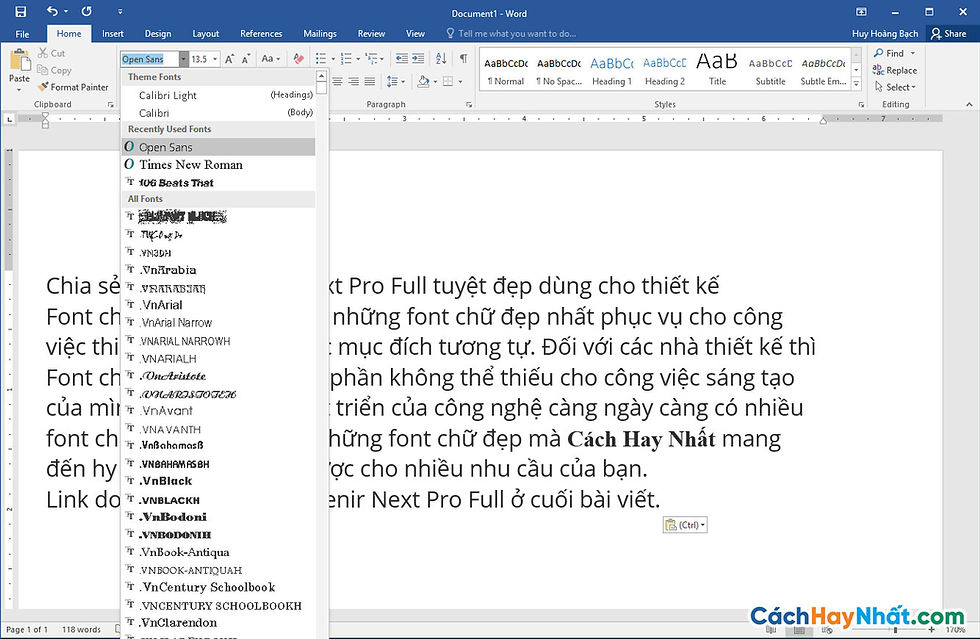Viewport: 980px width, 639px height.
Task: Click the Tell me what you want to do box
Action: [x=511, y=34]
